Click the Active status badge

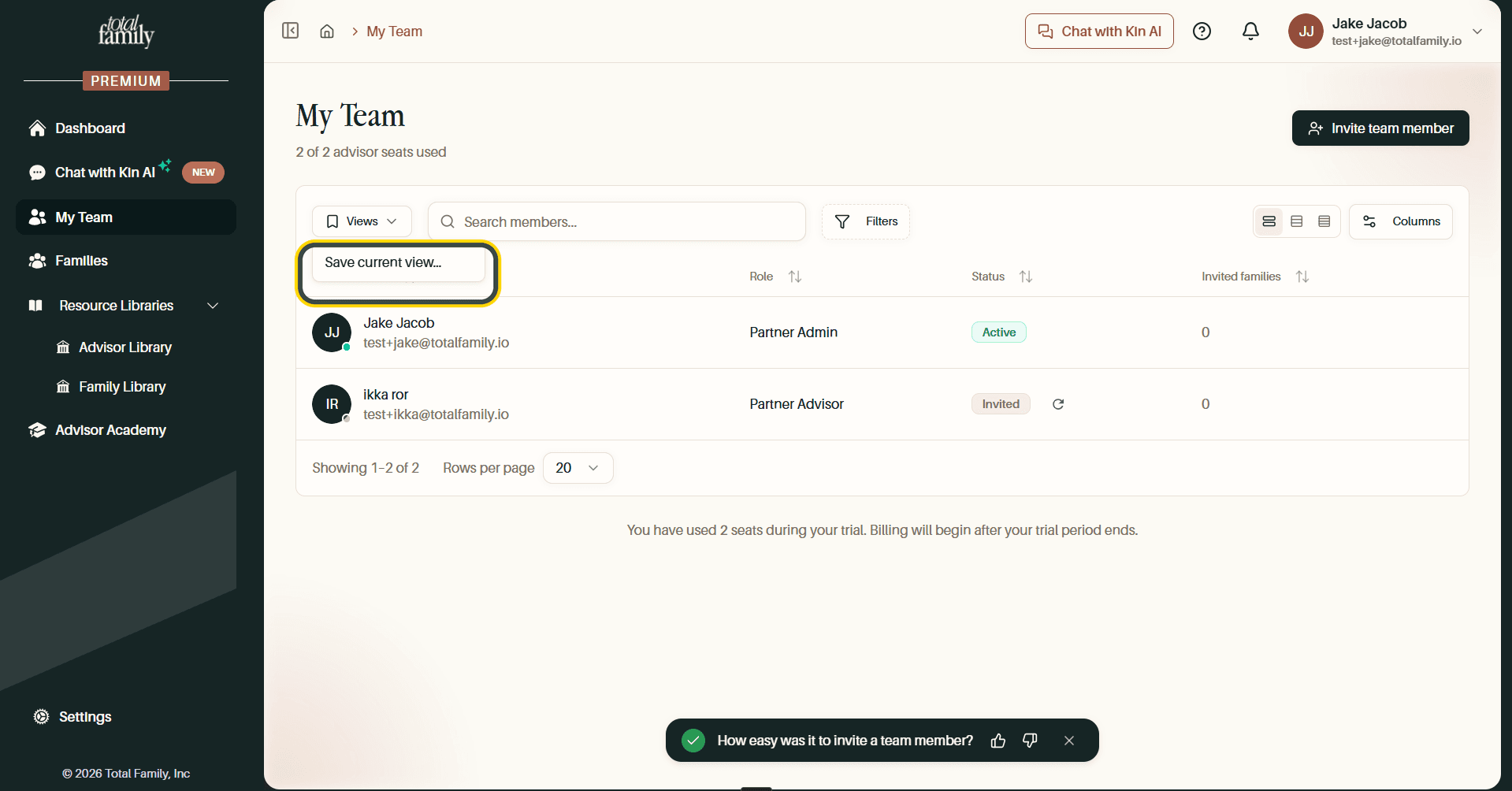[999, 332]
